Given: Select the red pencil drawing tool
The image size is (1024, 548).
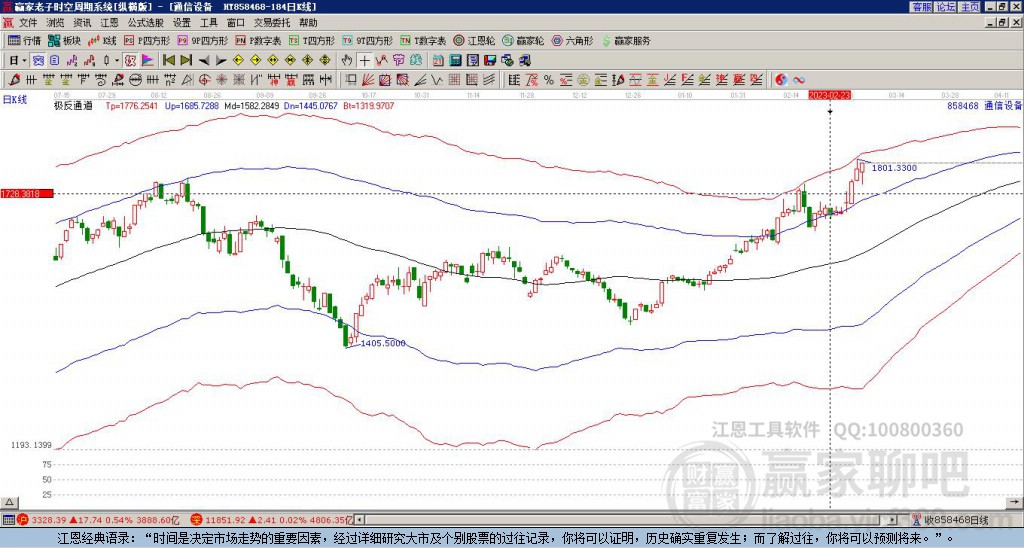Looking at the screenshot, I should pos(14,80).
